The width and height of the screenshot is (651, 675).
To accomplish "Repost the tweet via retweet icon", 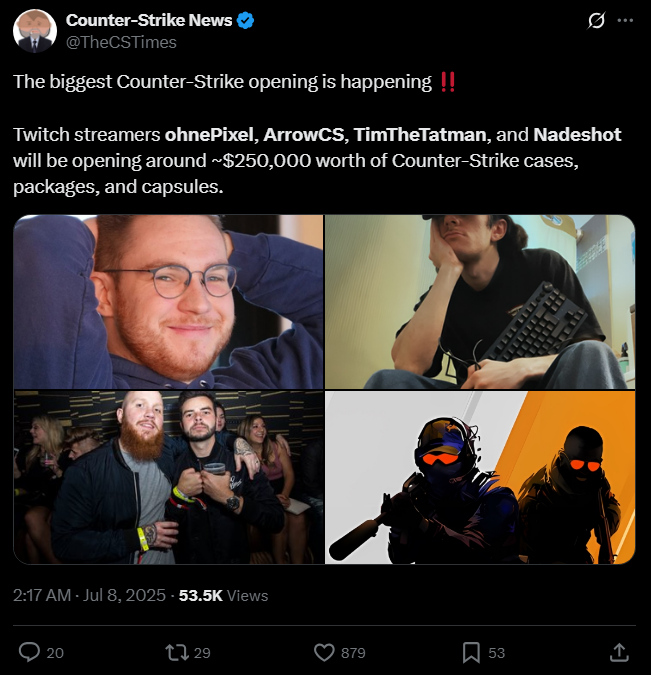I will click(177, 653).
